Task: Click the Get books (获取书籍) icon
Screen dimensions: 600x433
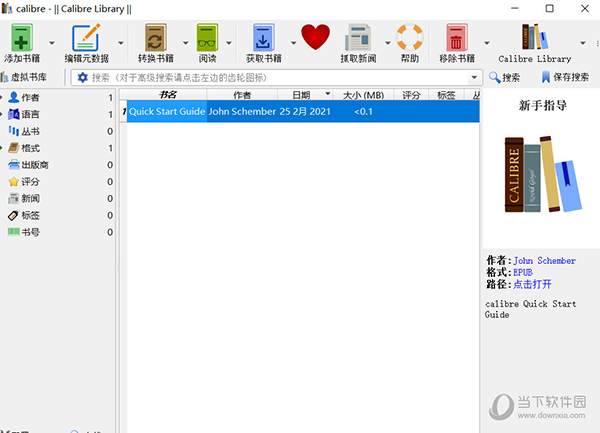Action: click(263, 37)
